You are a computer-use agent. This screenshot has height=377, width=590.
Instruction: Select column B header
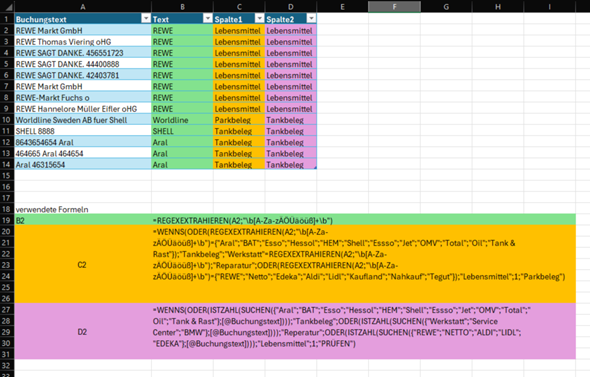coord(182,7)
